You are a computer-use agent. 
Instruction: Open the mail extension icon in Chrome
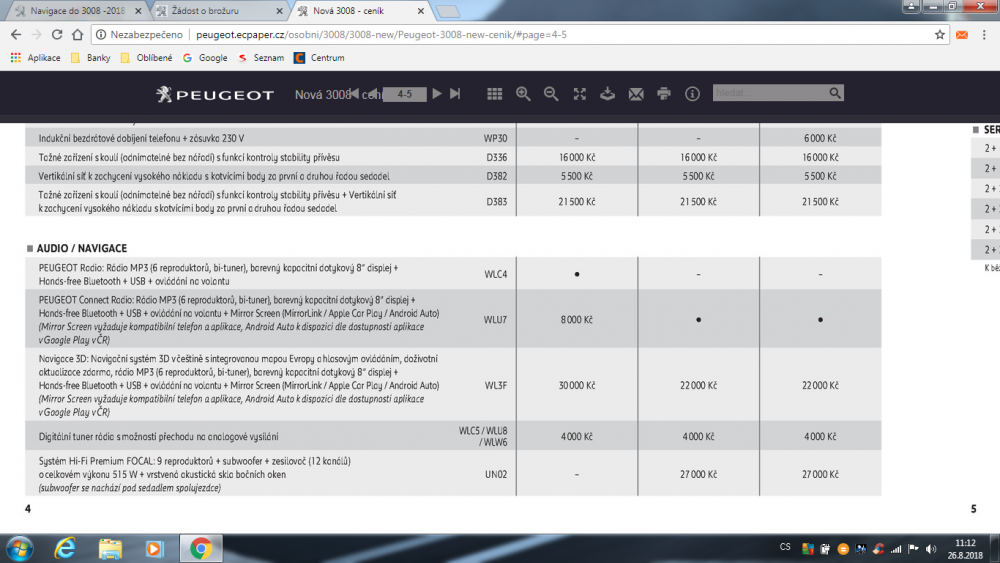click(x=962, y=34)
